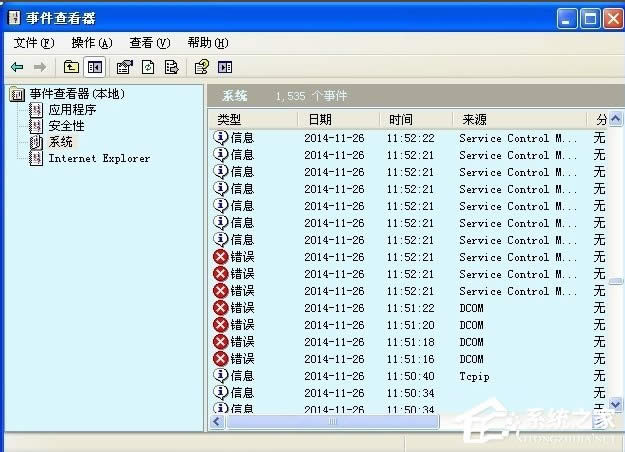Click the Help toolbar icon
This screenshot has height=452, width=625.
tap(201, 67)
